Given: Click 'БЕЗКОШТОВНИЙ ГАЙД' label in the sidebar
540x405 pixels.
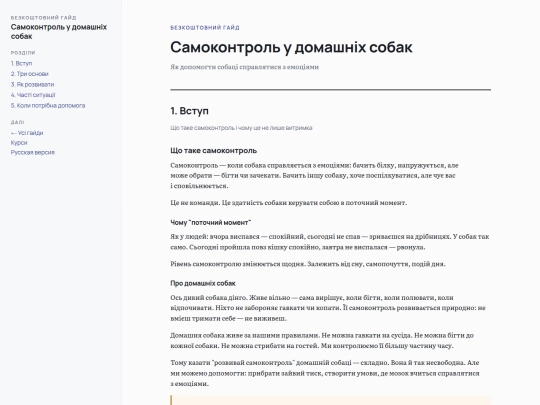Looking at the screenshot, I should coord(43,18).
